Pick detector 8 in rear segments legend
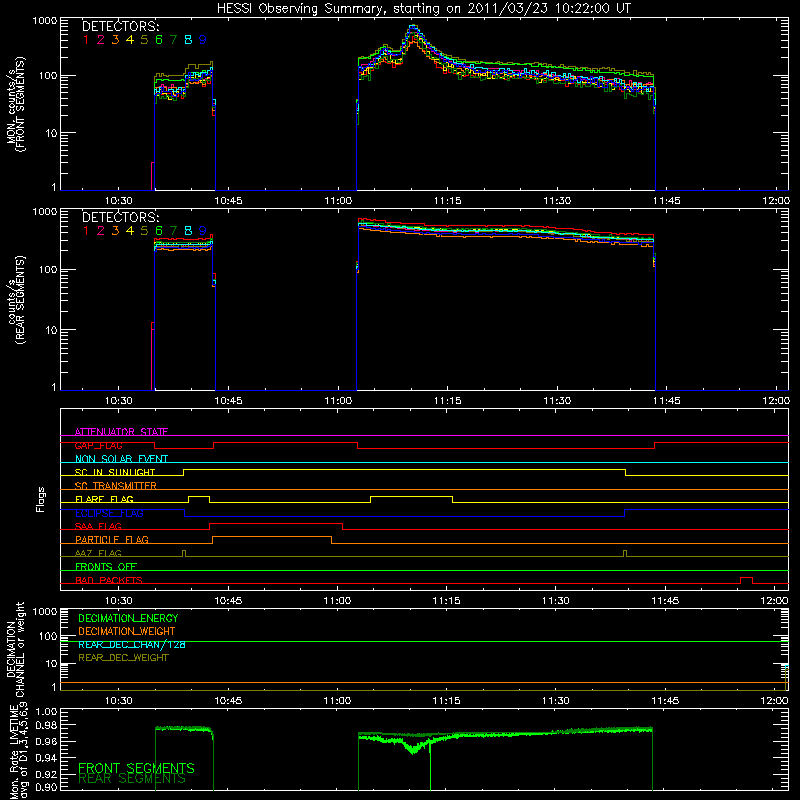The width and height of the screenshot is (800, 800). 188,231
